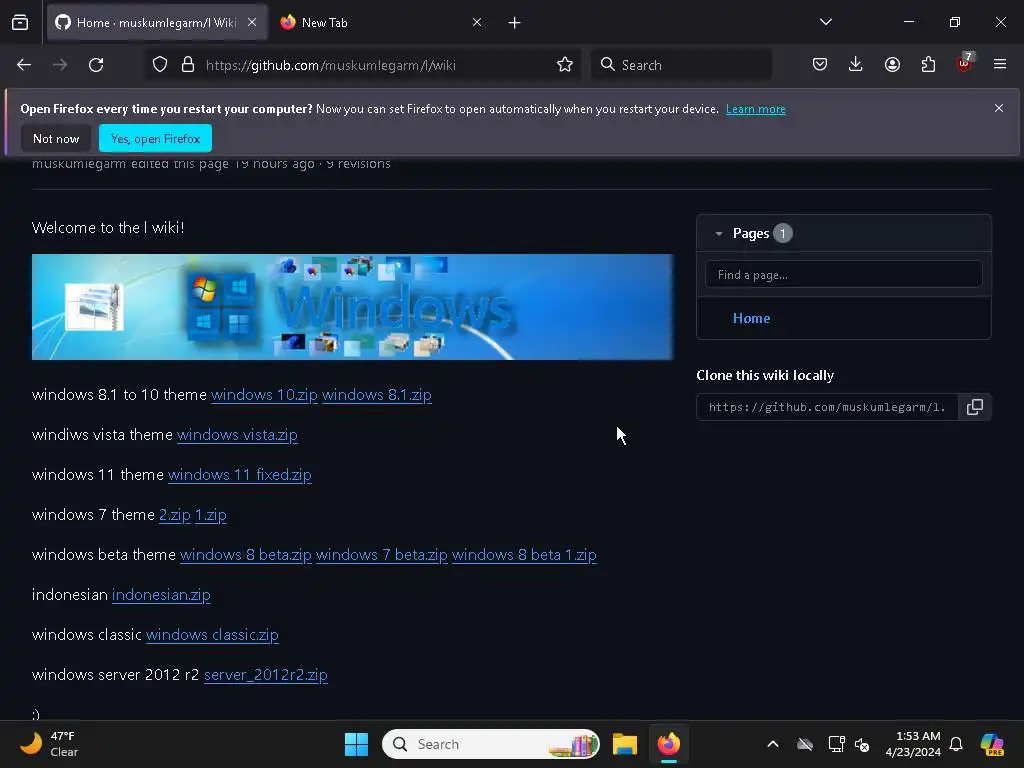Image resolution: width=1024 pixels, height=768 pixels.
Task: Open the Windows Start menu
Action: [x=357, y=744]
